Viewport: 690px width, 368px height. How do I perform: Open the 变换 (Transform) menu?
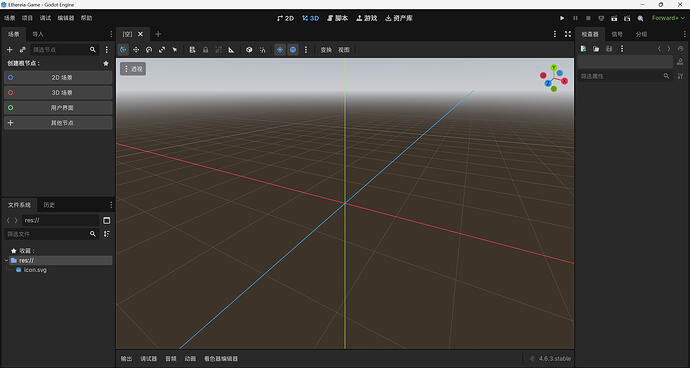tap(326, 50)
